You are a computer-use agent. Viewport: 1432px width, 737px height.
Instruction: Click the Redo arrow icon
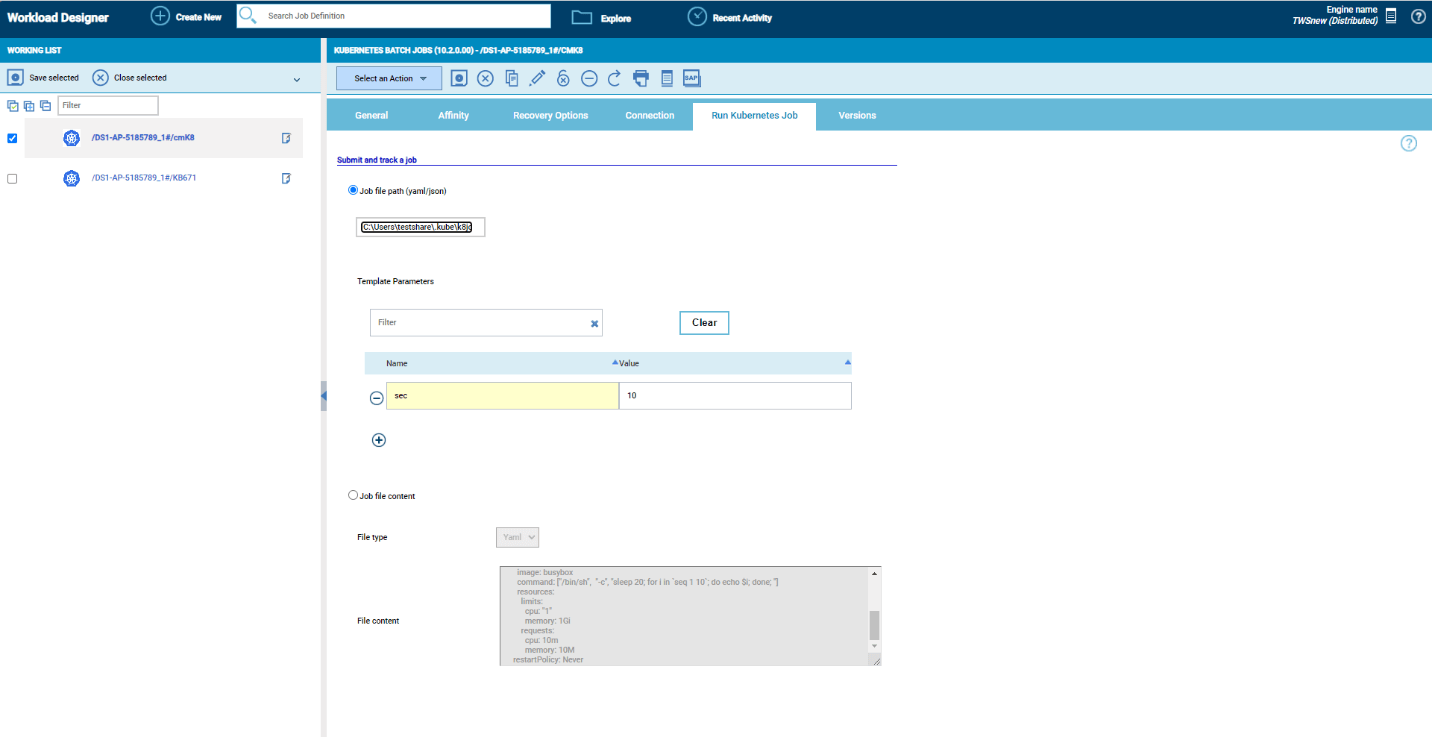tap(614, 77)
